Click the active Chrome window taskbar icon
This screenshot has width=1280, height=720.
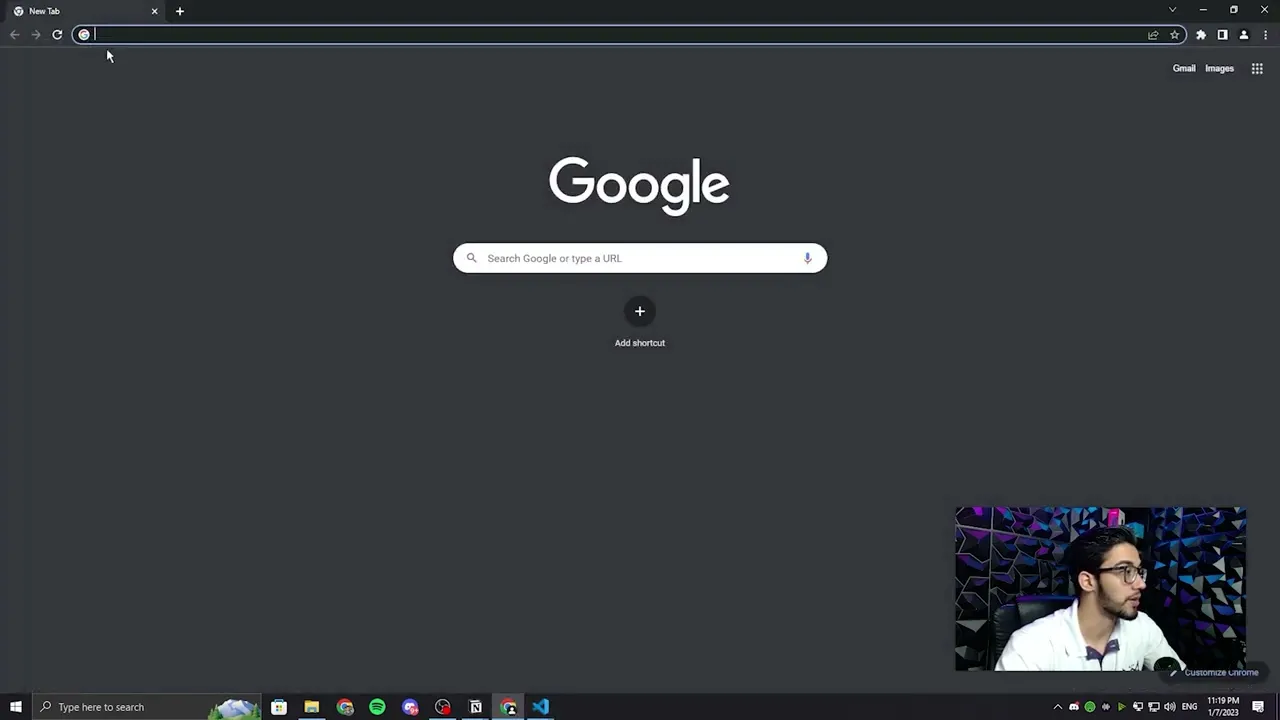point(508,707)
